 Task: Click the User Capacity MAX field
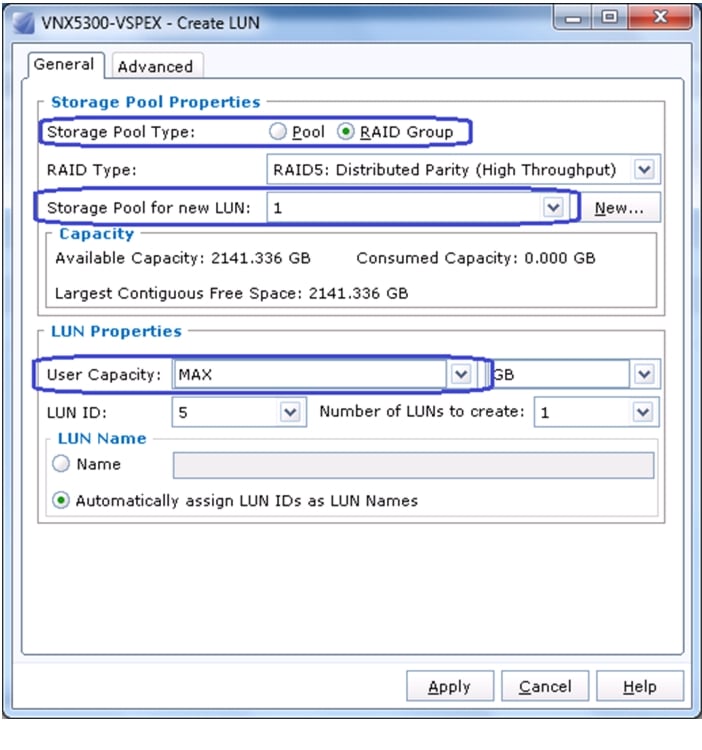pos(309,374)
